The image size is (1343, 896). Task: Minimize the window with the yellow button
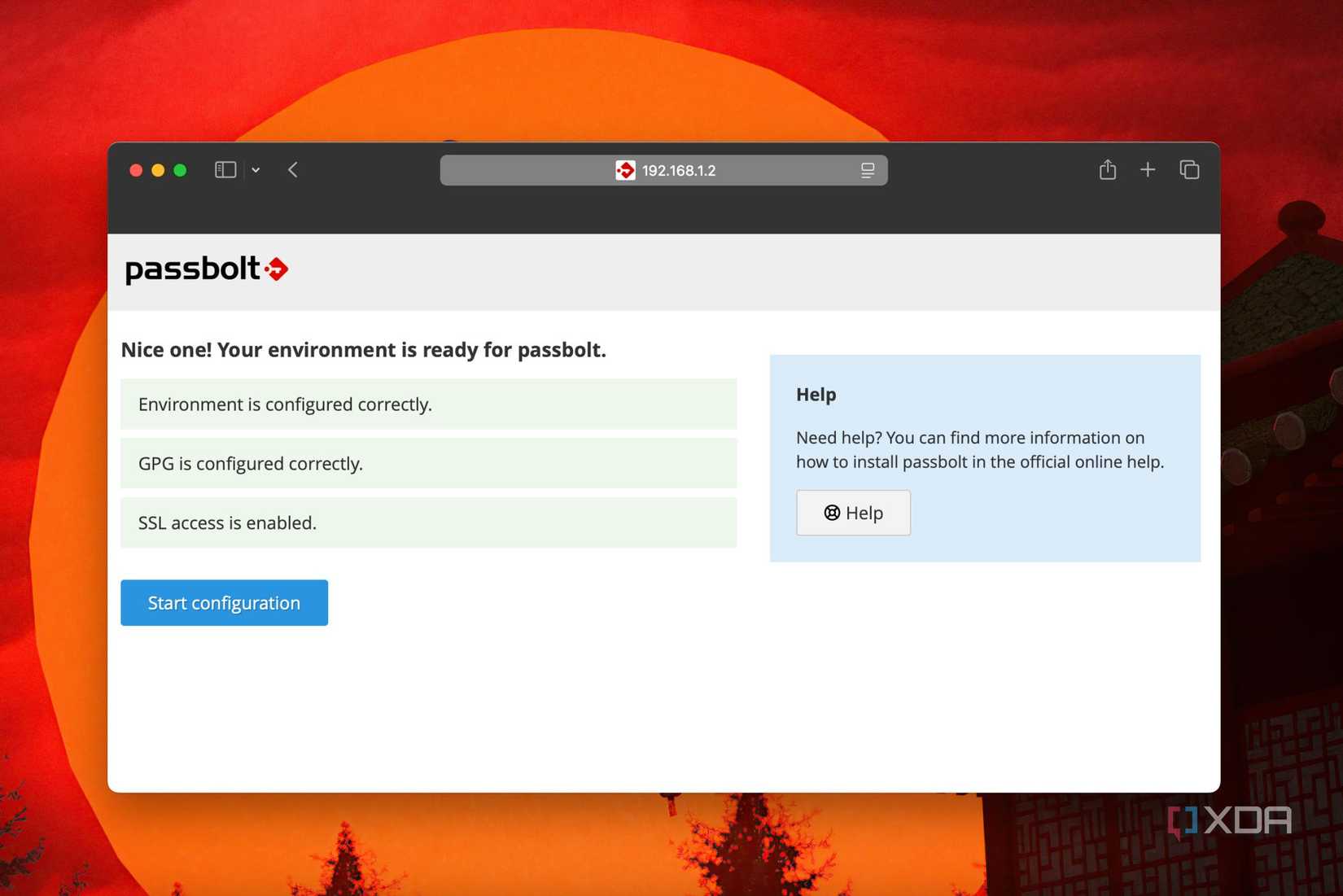[x=157, y=170]
